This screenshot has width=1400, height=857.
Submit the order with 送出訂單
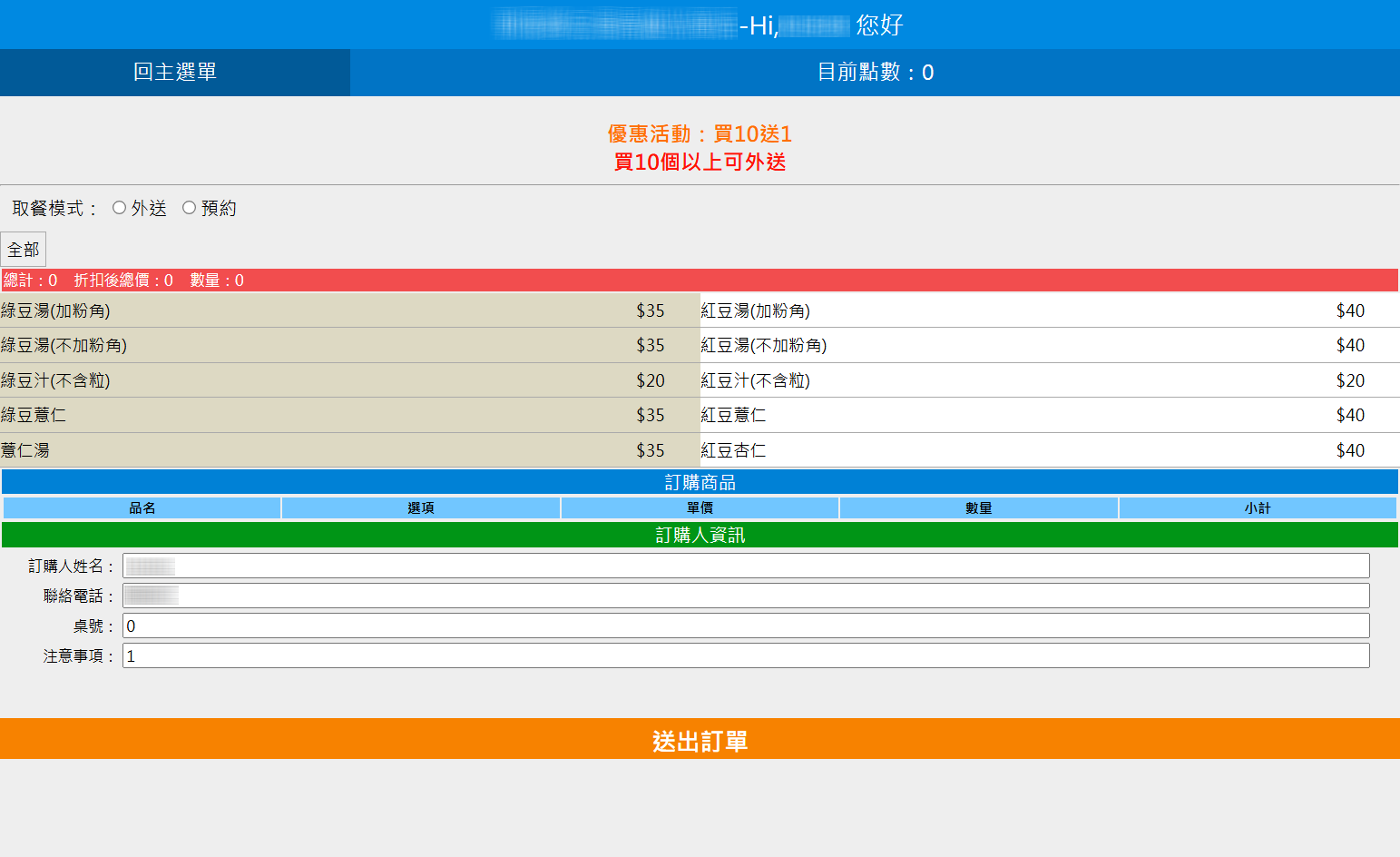700,739
